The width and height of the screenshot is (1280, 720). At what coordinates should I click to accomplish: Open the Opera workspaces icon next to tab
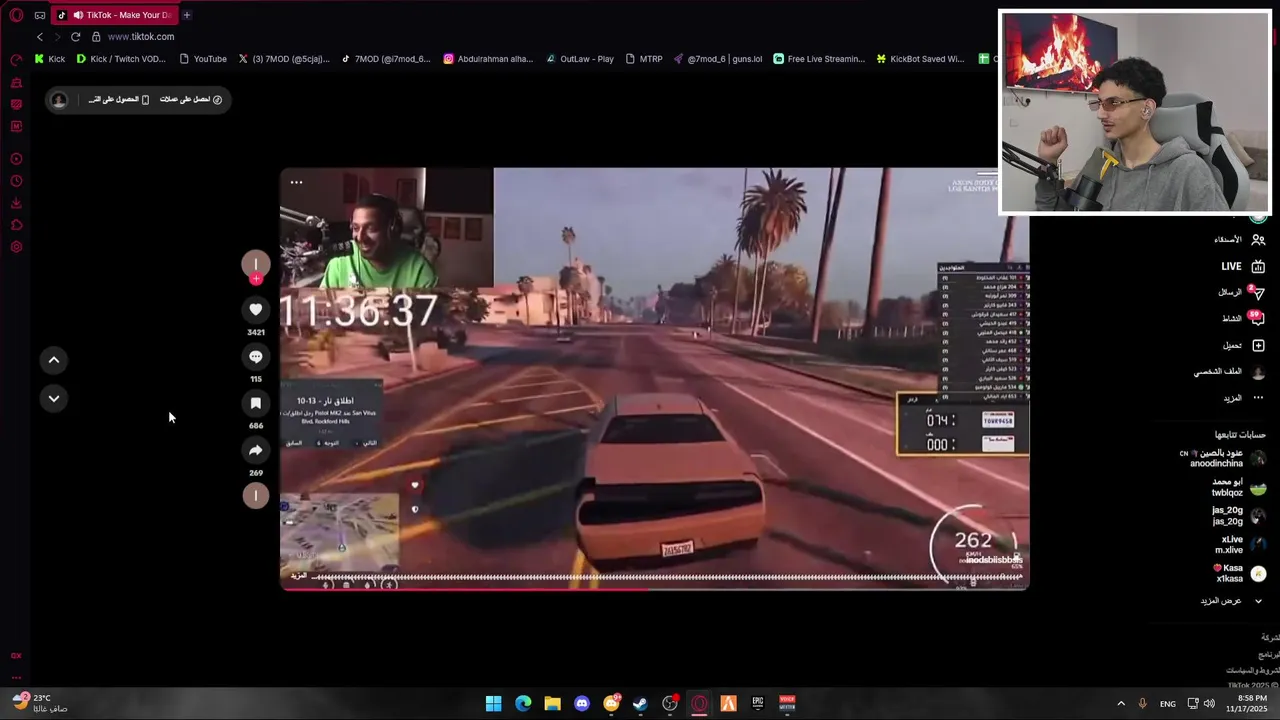tap(40, 15)
